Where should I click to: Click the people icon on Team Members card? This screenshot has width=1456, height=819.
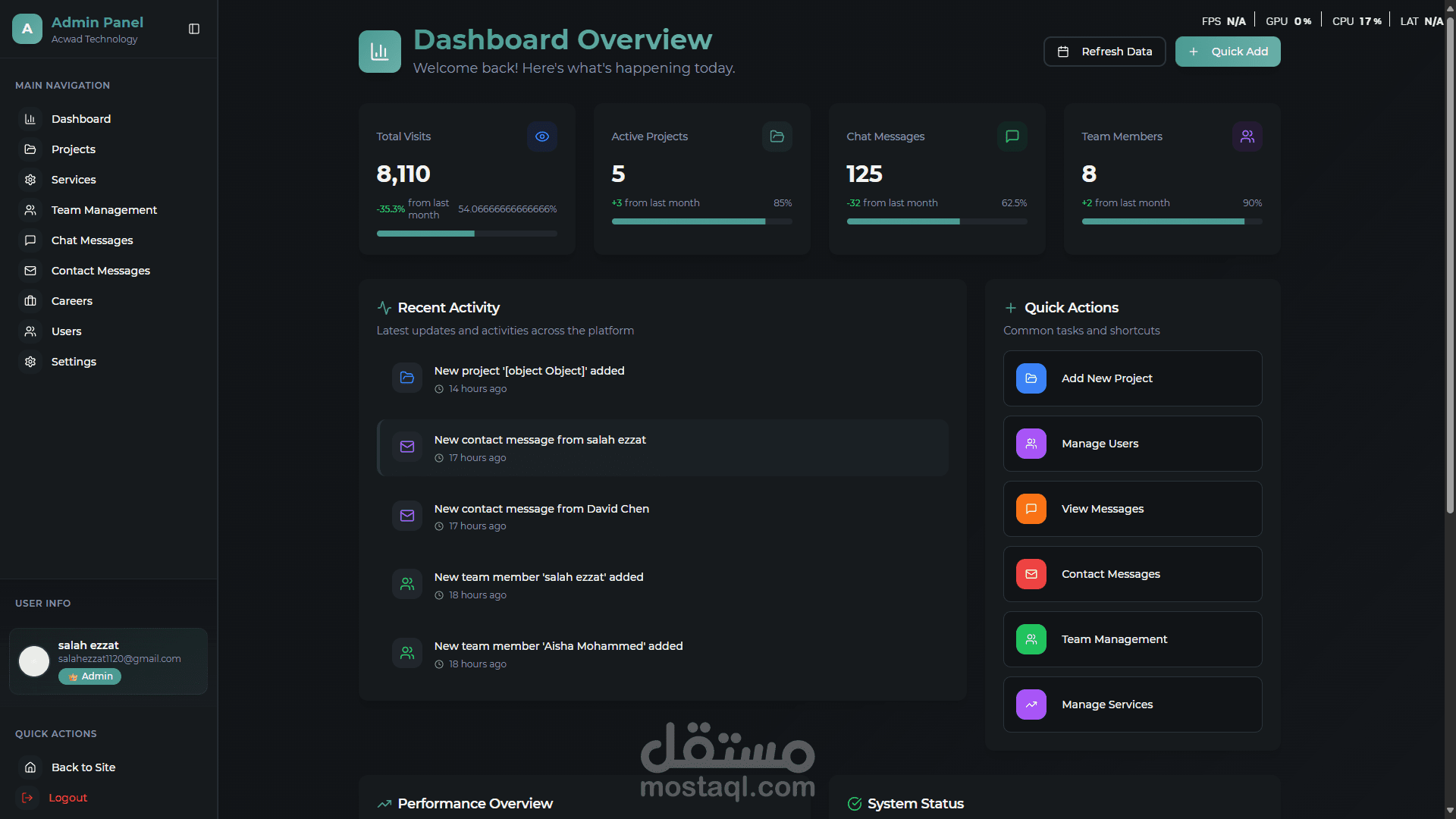point(1247,136)
